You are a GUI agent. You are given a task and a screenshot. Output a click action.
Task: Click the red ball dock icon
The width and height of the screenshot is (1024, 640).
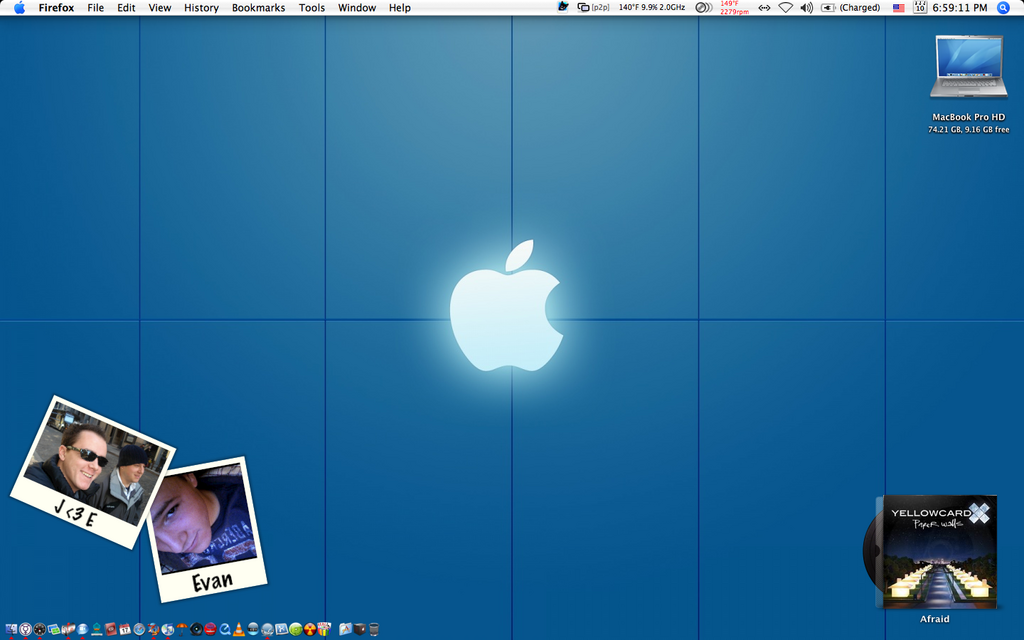210,630
